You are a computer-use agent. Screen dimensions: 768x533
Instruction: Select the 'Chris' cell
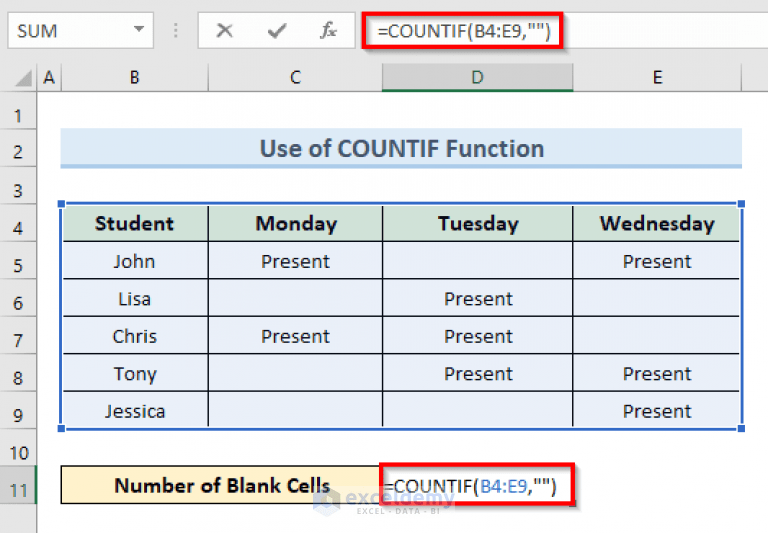click(x=135, y=336)
